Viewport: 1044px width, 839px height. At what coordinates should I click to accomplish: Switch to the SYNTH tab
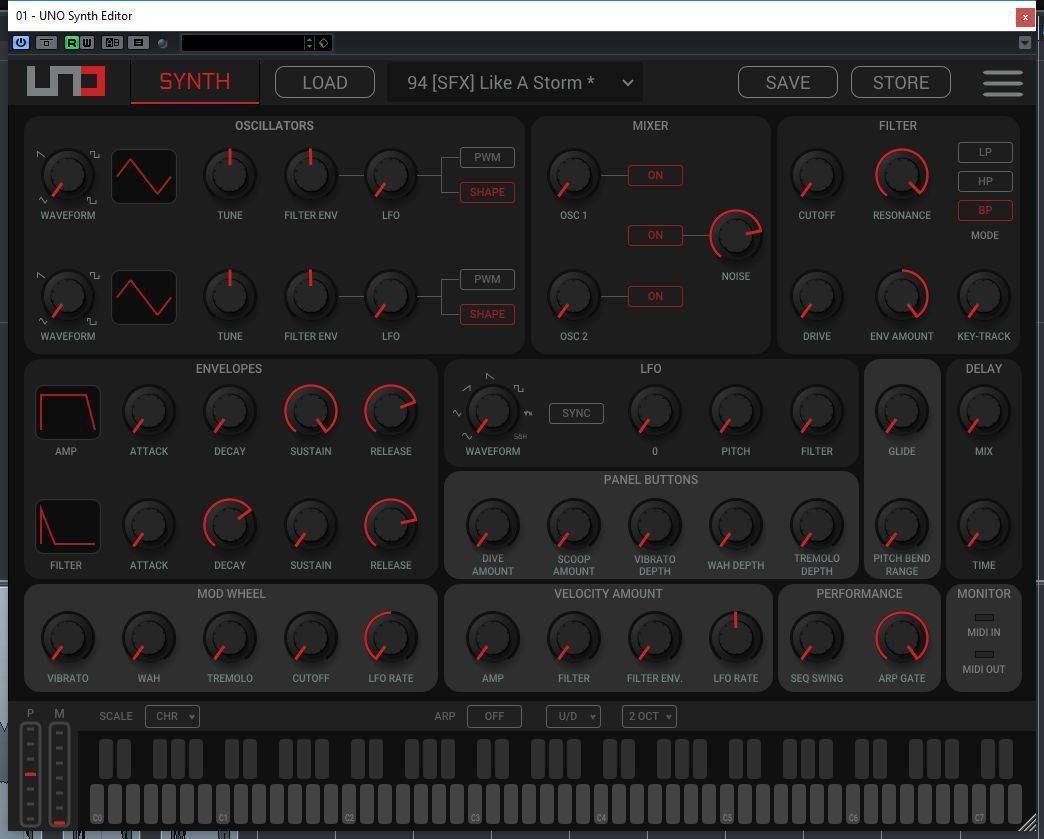(194, 82)
